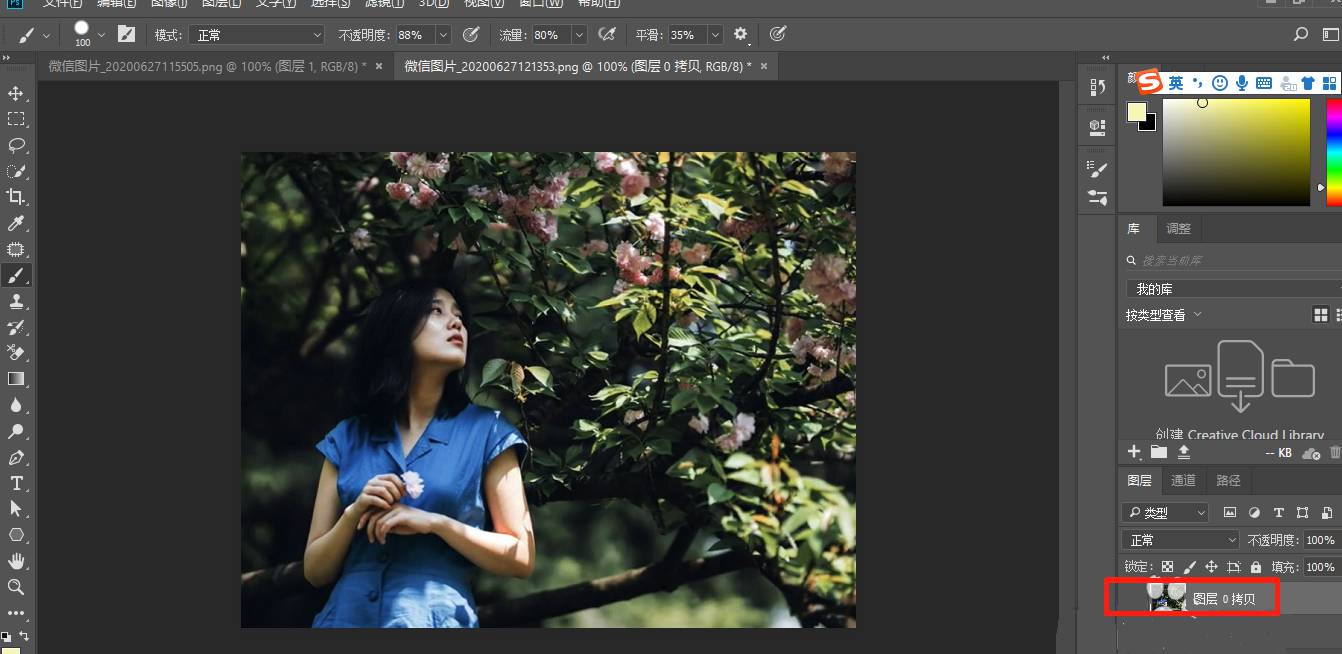The width and height of the screenshot is (1342, 654).
Task: Select the Horizontal Type tool
Action: 16,483
